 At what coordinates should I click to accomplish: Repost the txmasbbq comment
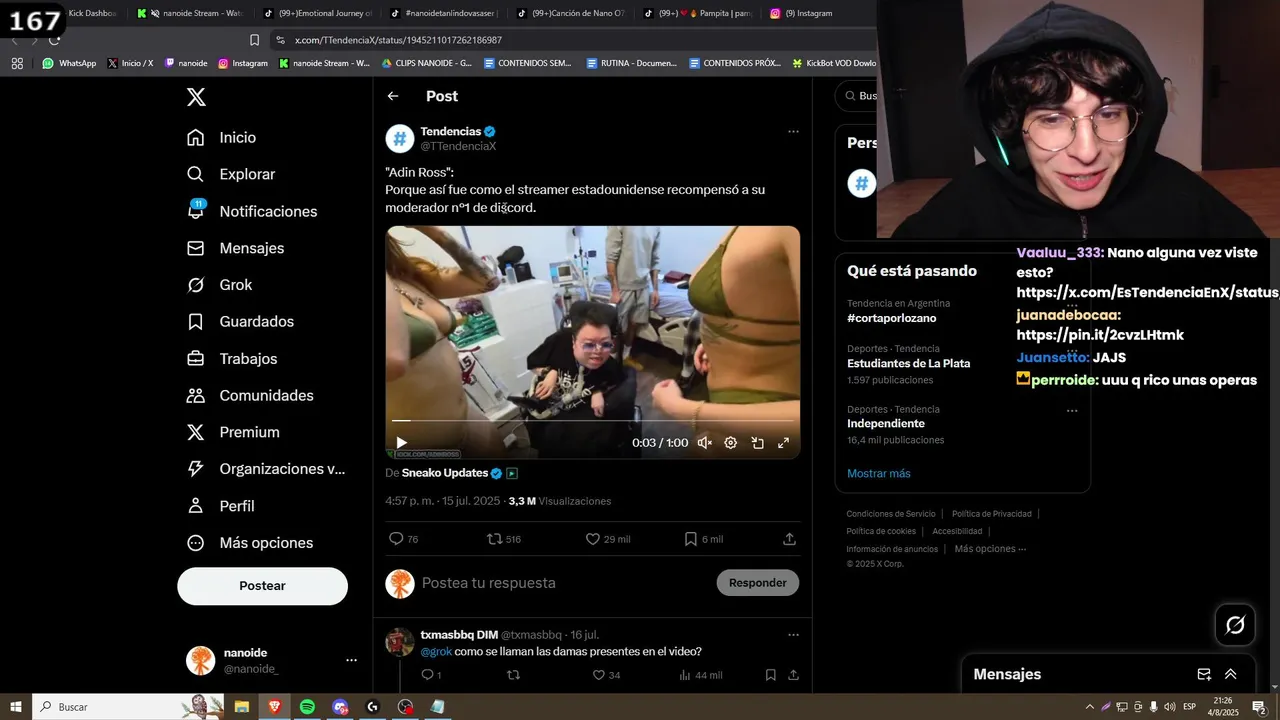pos(513,675)
